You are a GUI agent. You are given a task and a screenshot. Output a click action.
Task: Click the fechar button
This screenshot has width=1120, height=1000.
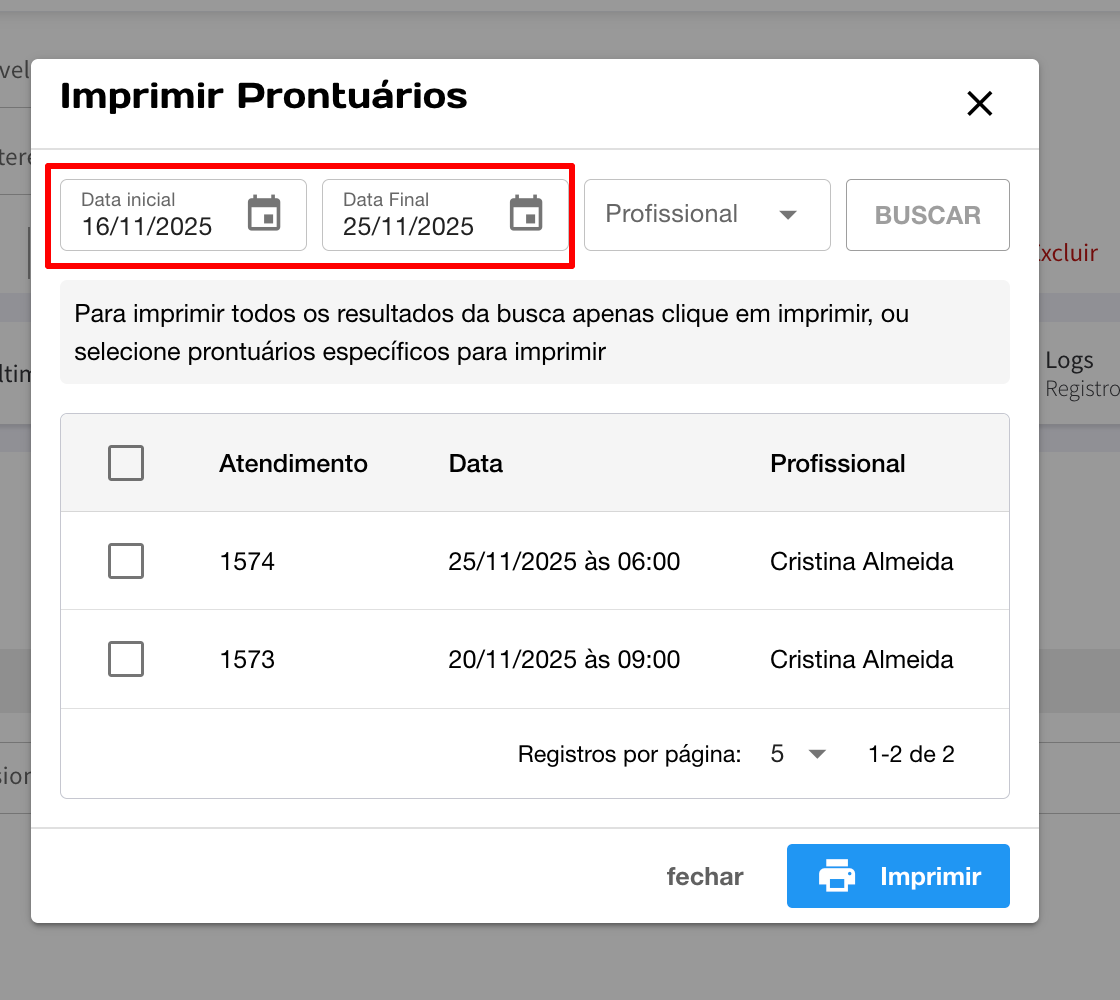pyautogui.click(x=705, y=877)
